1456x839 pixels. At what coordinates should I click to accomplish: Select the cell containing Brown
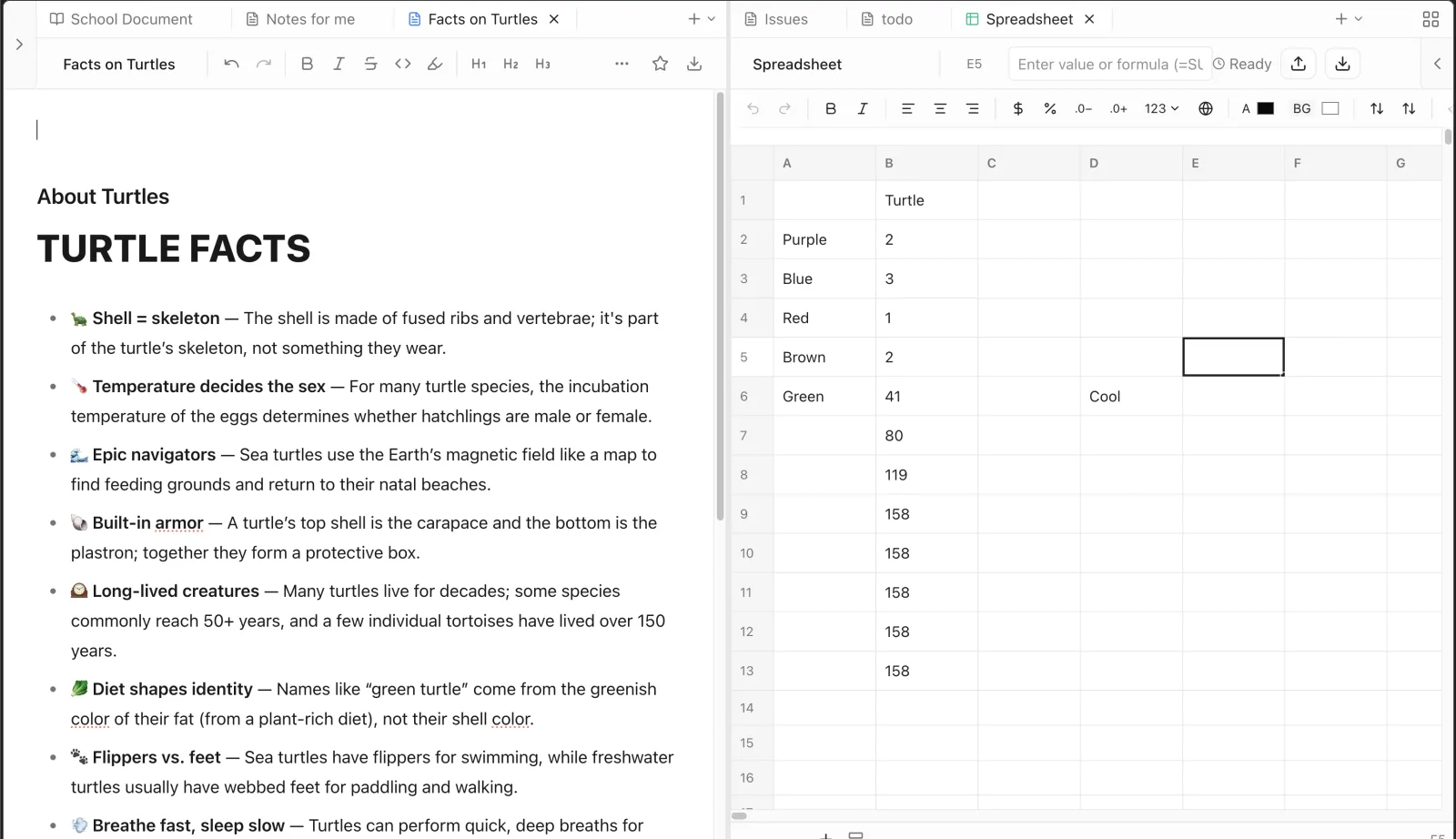tap(824, 358)
